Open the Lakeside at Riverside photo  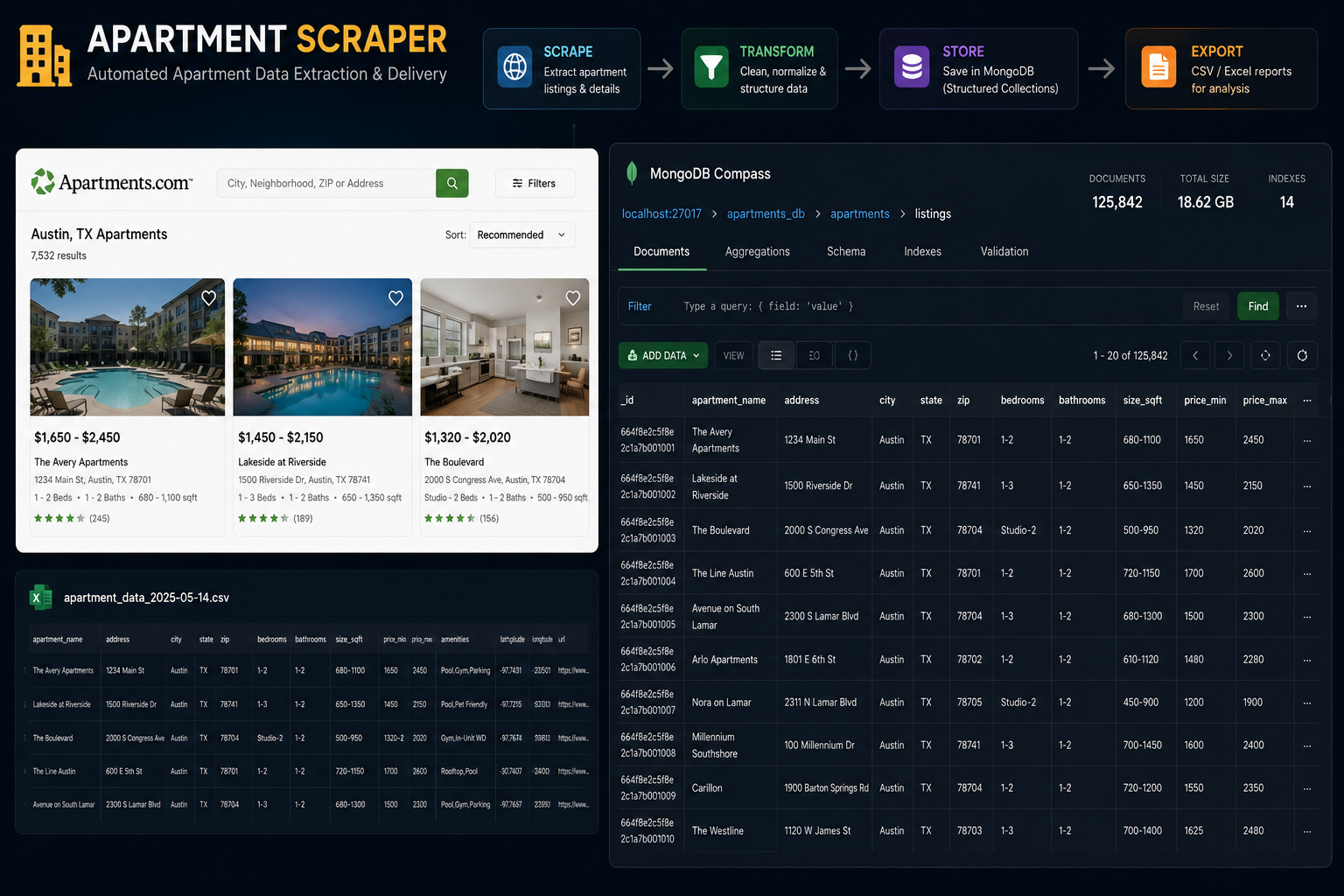323,347
